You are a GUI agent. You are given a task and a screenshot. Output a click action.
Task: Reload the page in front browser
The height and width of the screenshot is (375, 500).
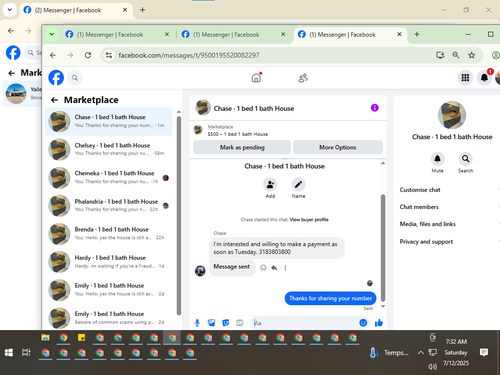88,55
